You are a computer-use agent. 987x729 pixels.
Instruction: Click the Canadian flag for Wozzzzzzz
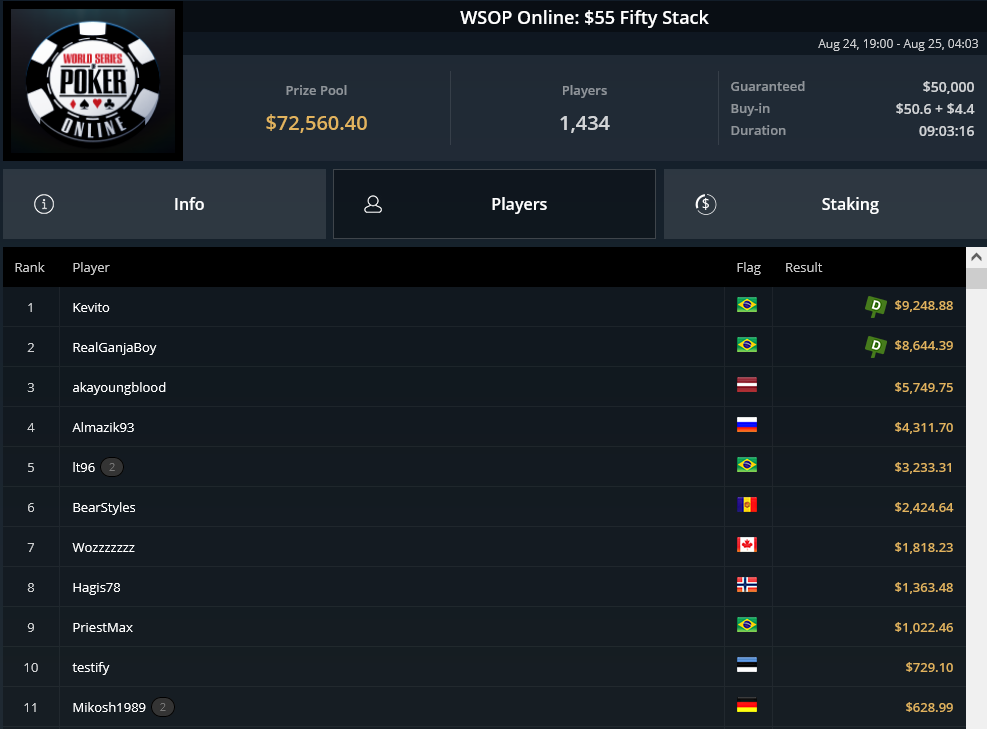click(x=747, y=545)
